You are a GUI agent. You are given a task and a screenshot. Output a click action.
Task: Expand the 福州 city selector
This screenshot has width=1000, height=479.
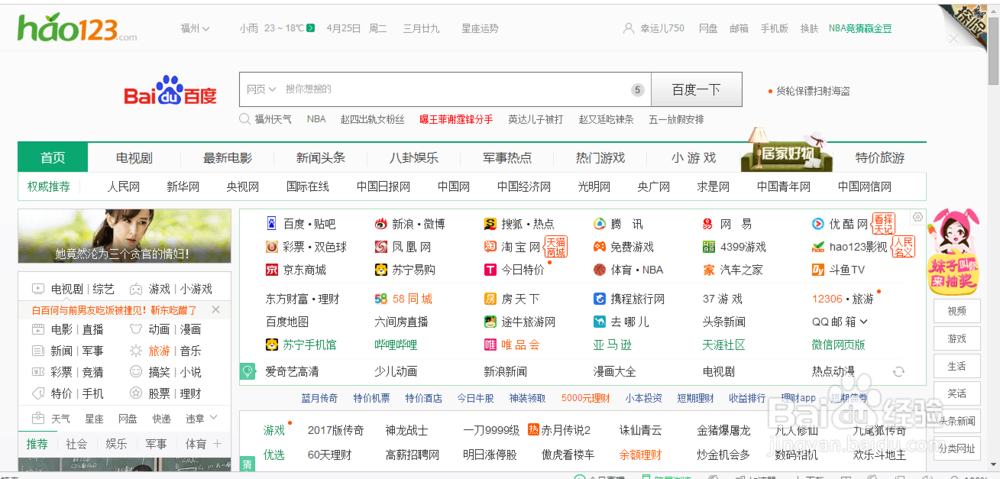coord(195,28)
